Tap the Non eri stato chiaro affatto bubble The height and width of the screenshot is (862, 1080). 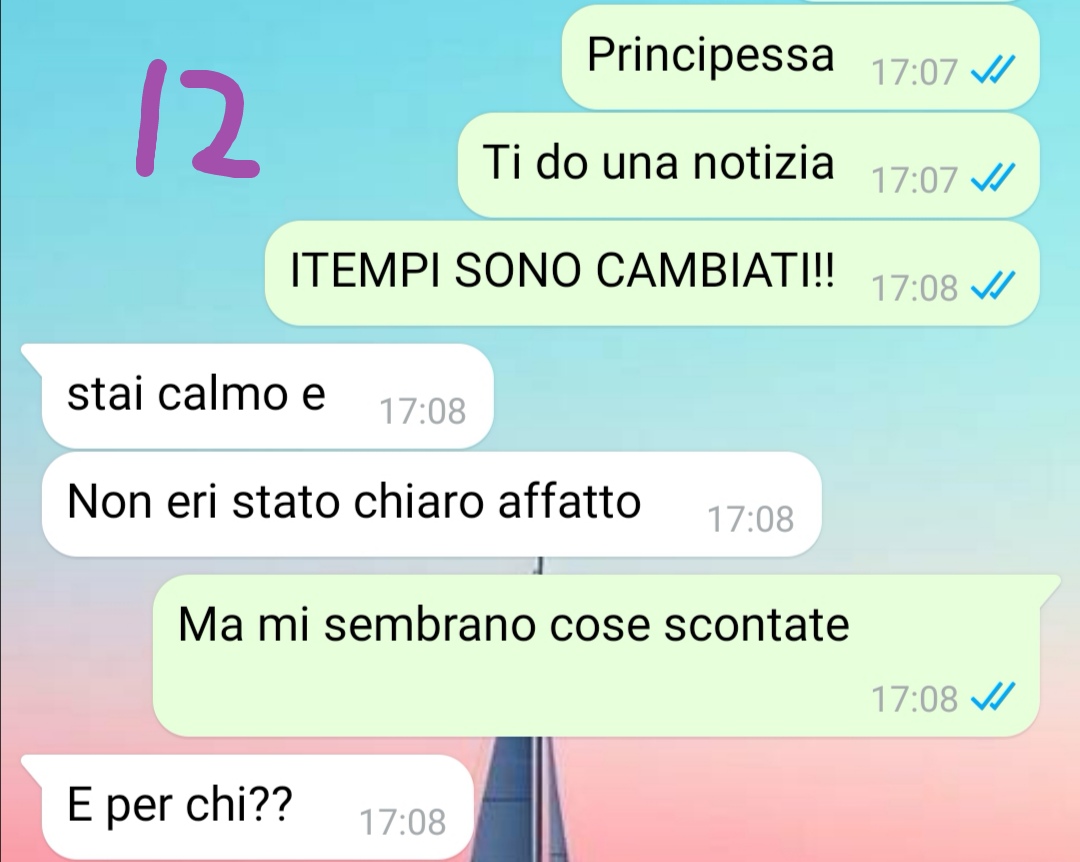pos(431,504)
